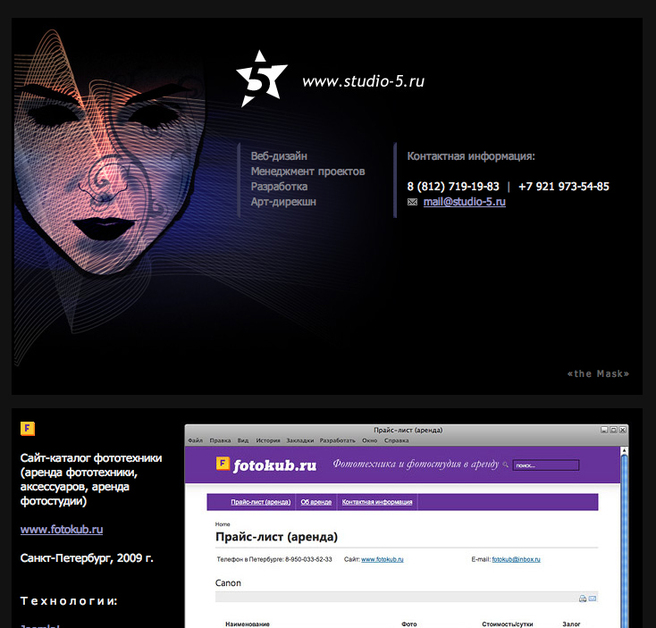Click the scrollbar up arrow in the browser
This screenshot has height=628, width=656.
(x=624, y=451)
